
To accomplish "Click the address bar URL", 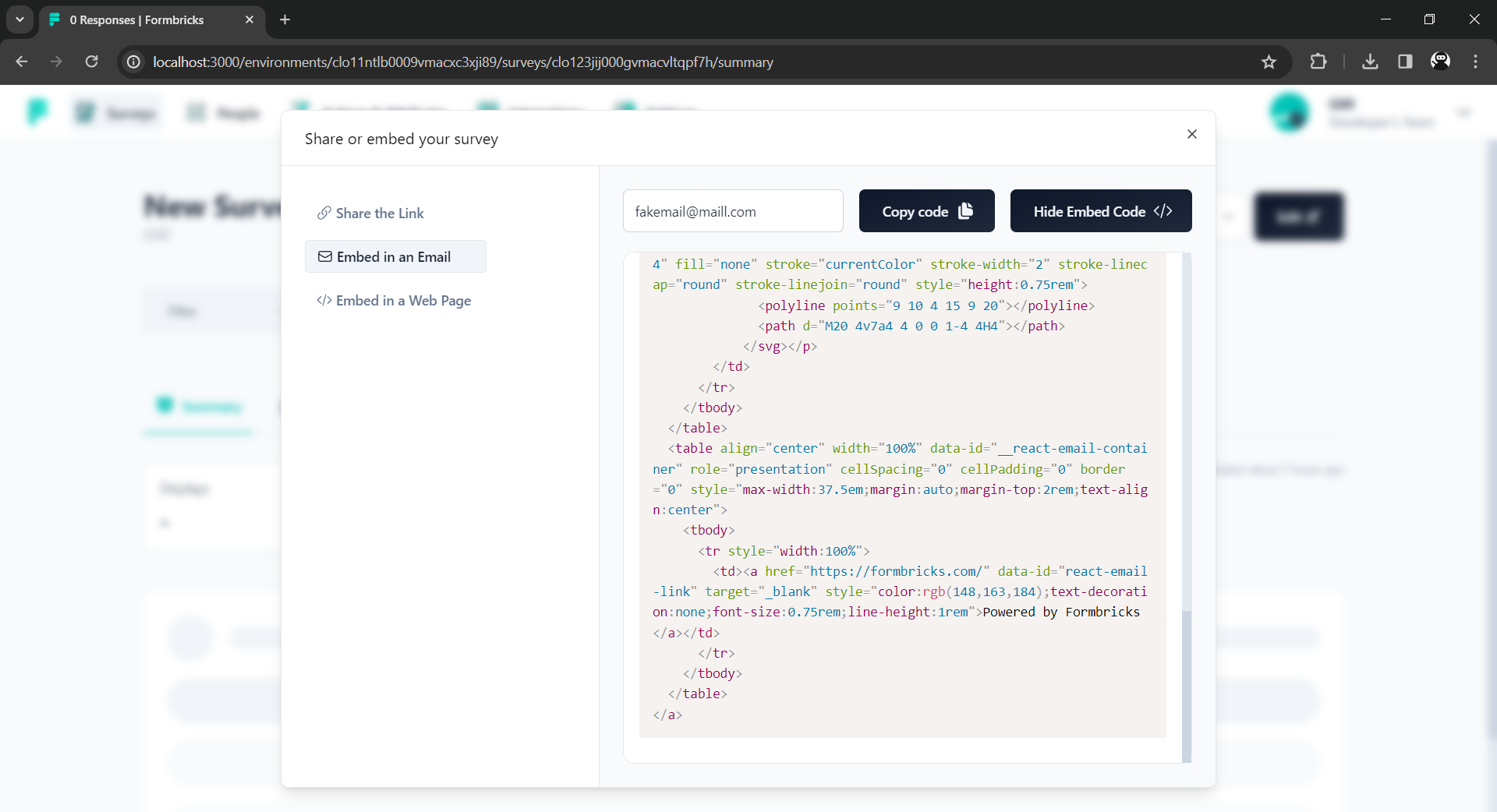I will point(463,62).
